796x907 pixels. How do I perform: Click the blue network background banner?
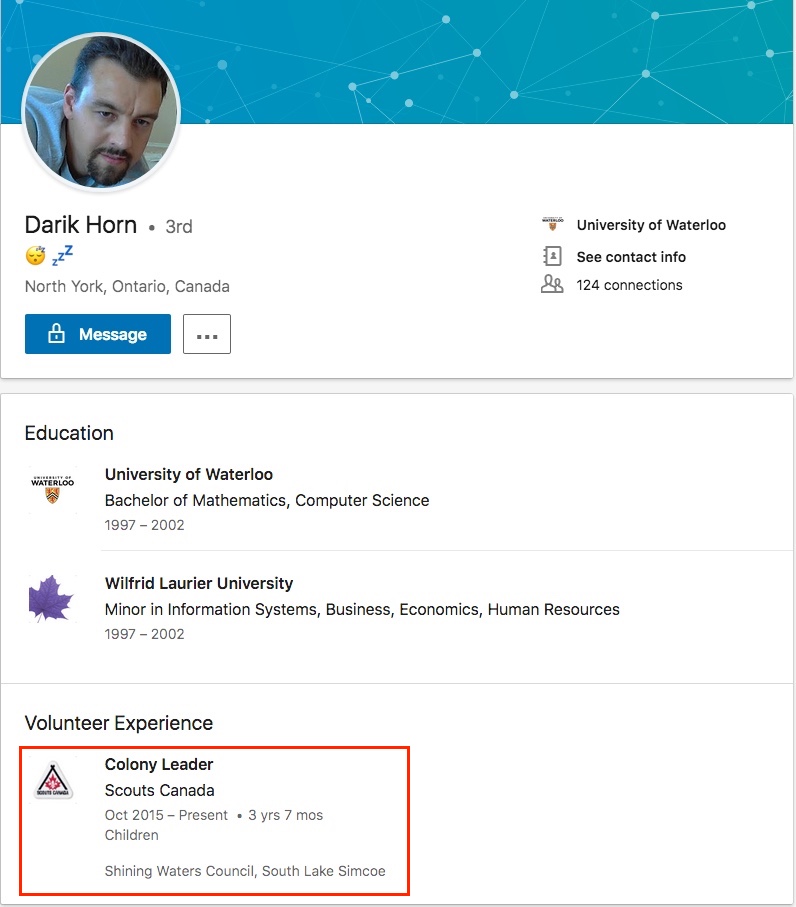pyautogui.click(x=486, y=62)
